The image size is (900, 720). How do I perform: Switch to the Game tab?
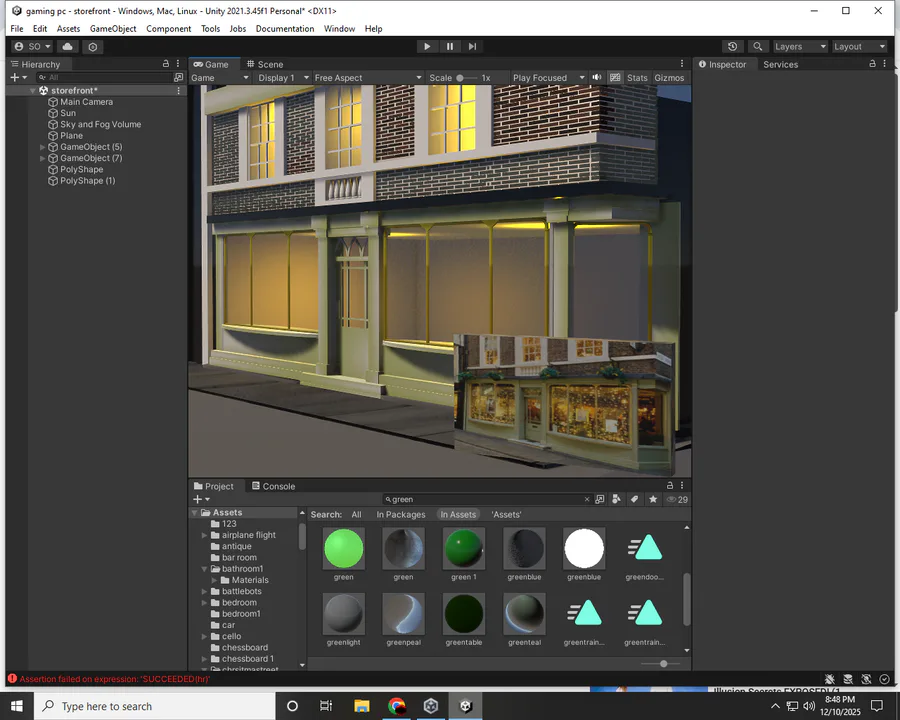tap(211, 64)
